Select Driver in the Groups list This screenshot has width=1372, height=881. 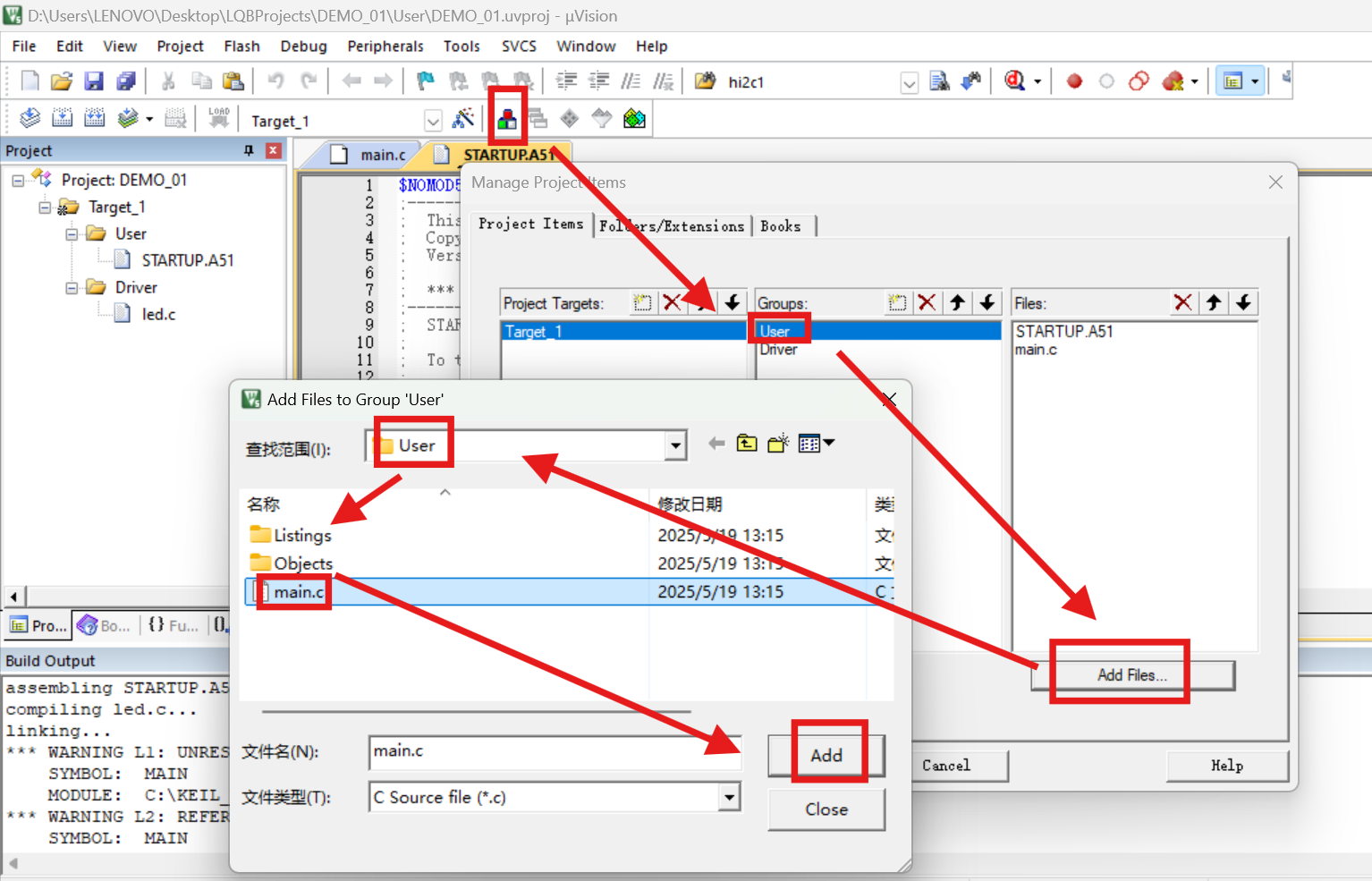[x=778, y=350]
